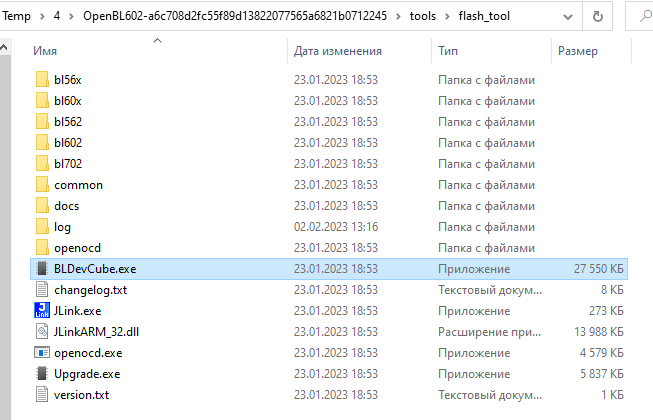The width and height of the screenshot is (653, 420).
Task: Click the 5 837 КБ size value
Action: click(601, 374)
